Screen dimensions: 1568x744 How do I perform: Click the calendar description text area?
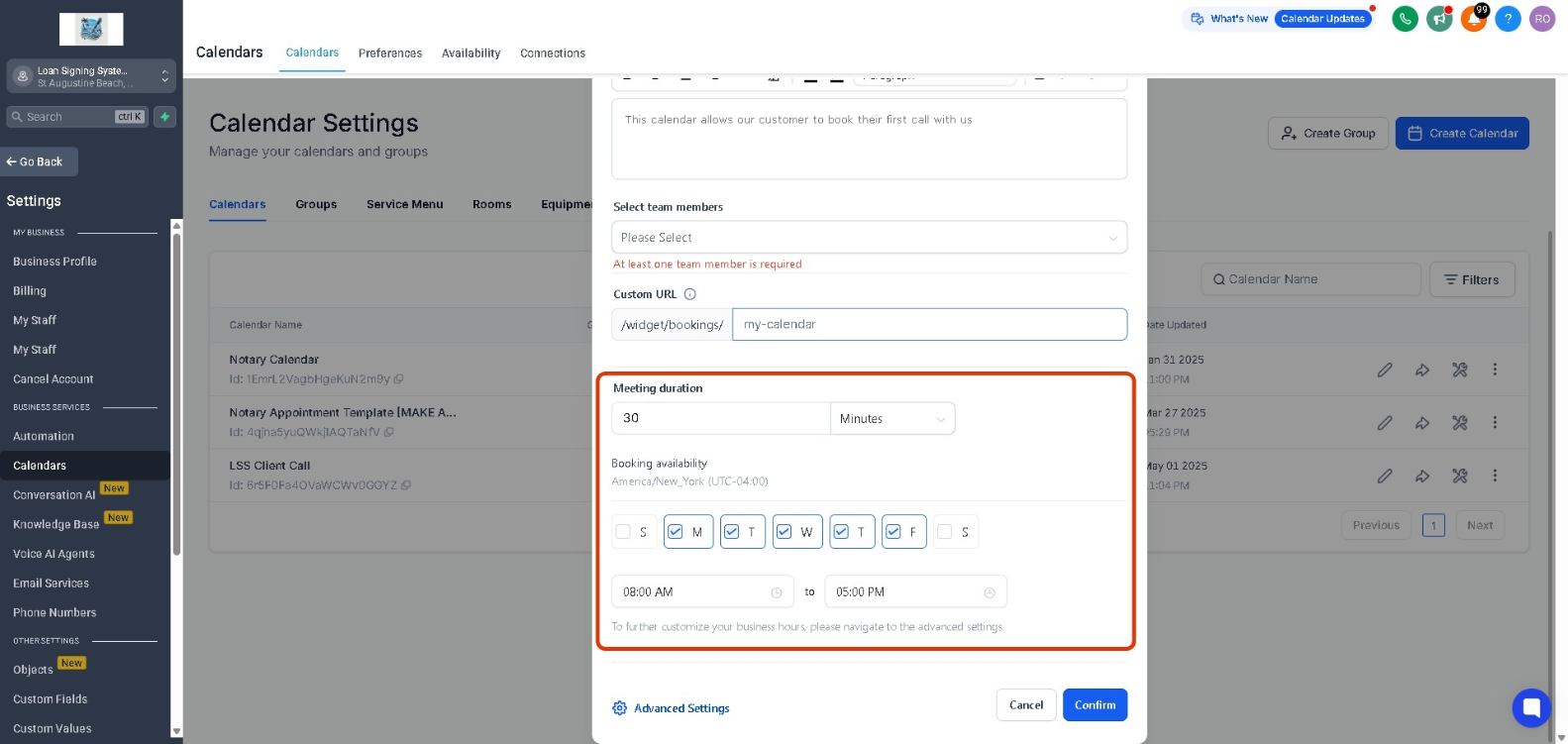point(869,139)
